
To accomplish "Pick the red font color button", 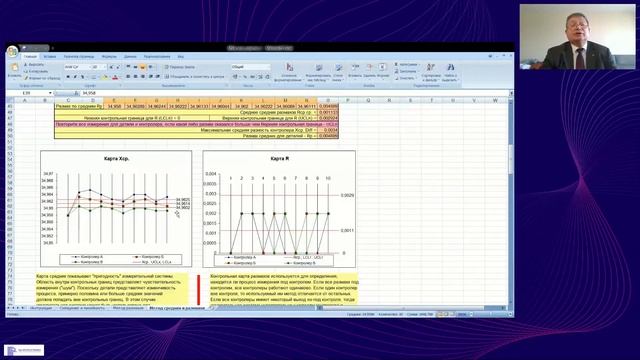I will click(115, 77).
